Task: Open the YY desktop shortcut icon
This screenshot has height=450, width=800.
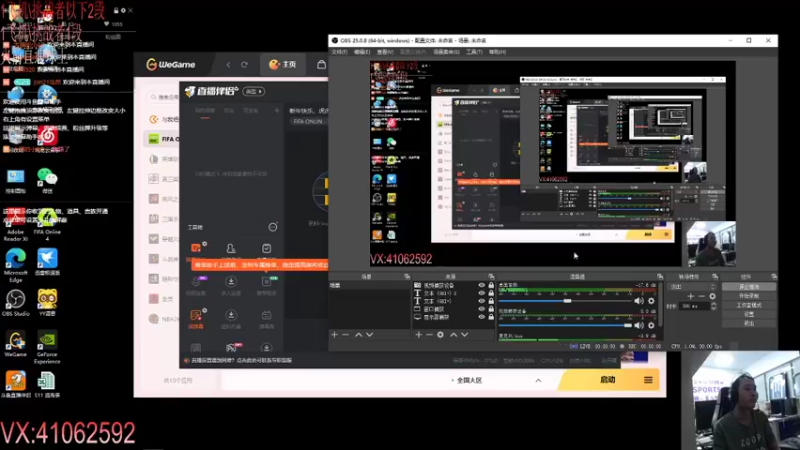Action: point(47,302)
